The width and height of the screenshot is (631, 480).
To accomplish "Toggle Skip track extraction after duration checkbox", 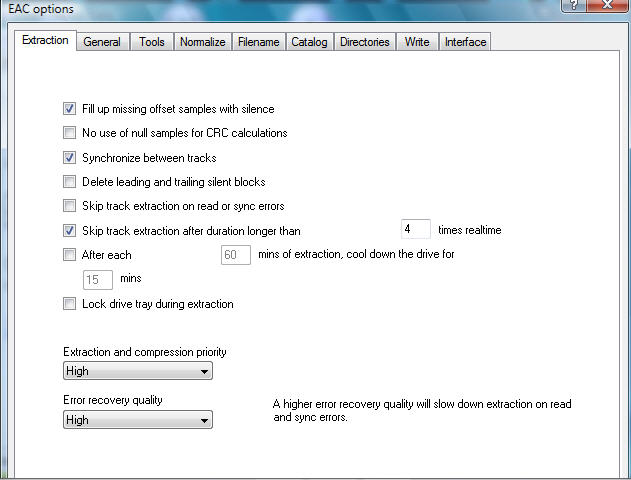I will click(x=69, y=231).
